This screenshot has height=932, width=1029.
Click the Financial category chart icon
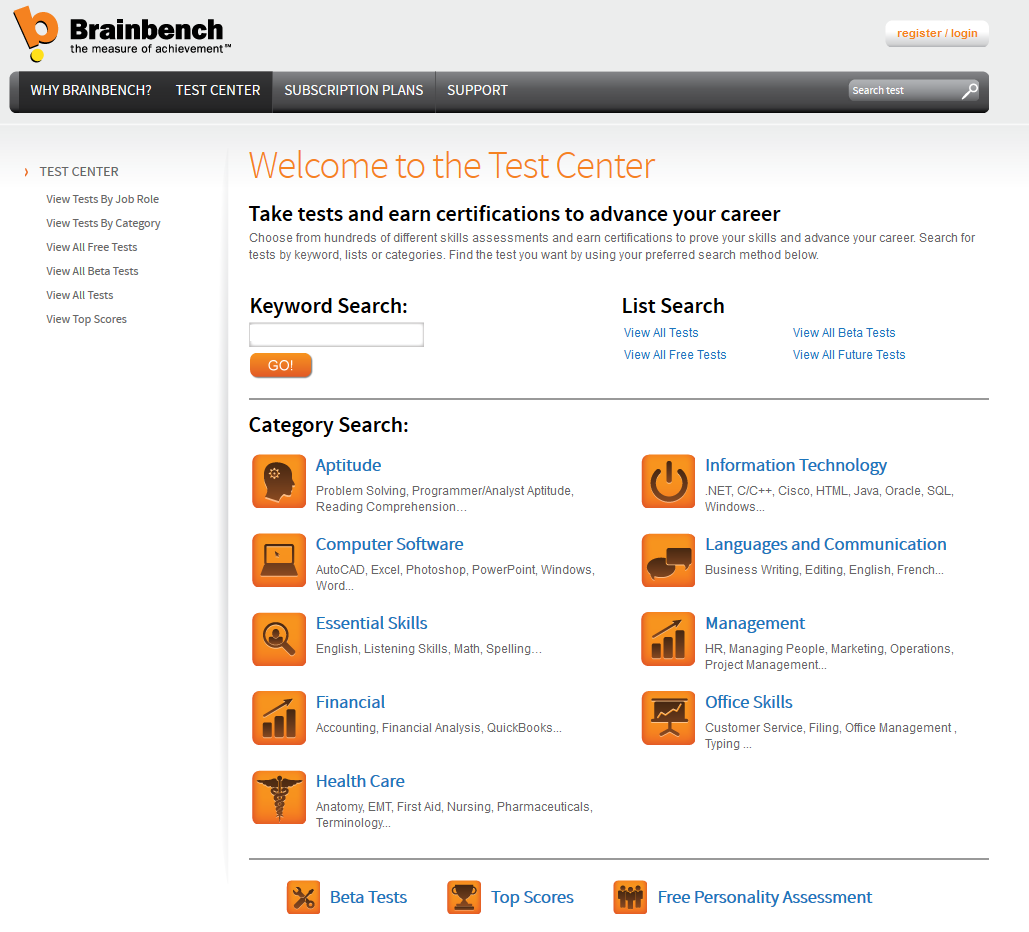coord(279,718)
